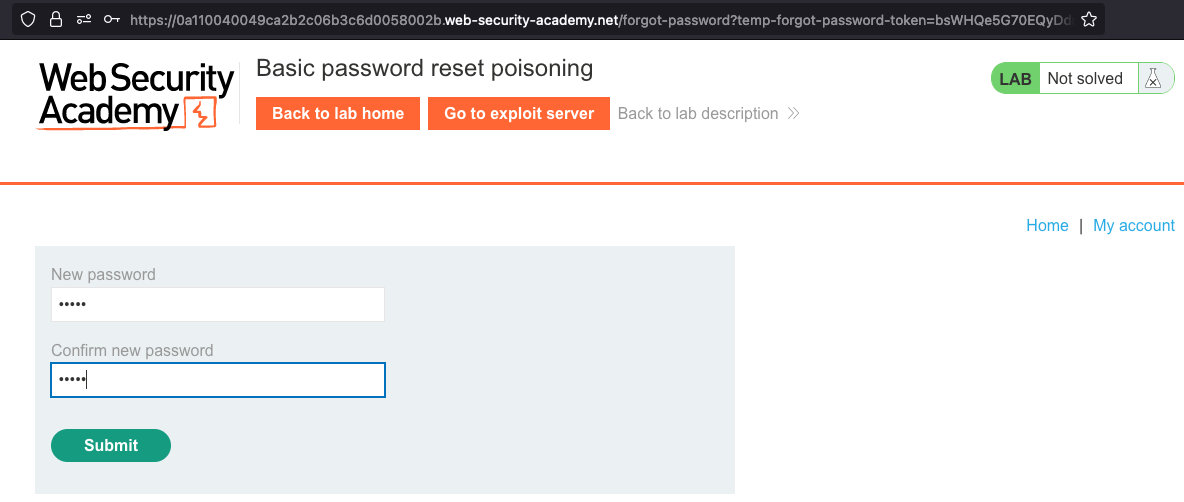Image resolution: width=1184 pixels, height=502 pixels.
Task: Select the URL in the address bar
Action: click(600, 19)
